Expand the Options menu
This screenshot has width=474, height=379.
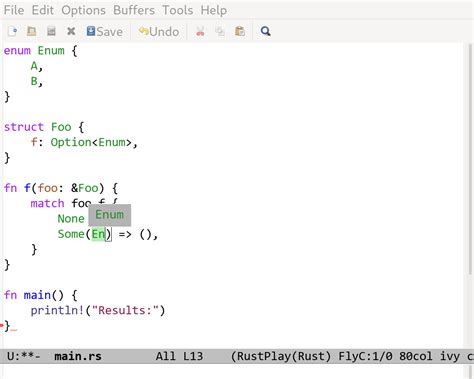pyautogui.click(x=83, y=10)
